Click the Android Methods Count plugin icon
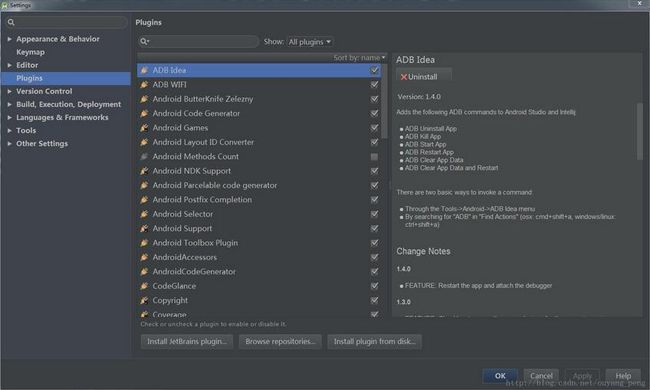The width and height of the screenshot is (650, 390). pyautogui.click(x=144, y=157)
